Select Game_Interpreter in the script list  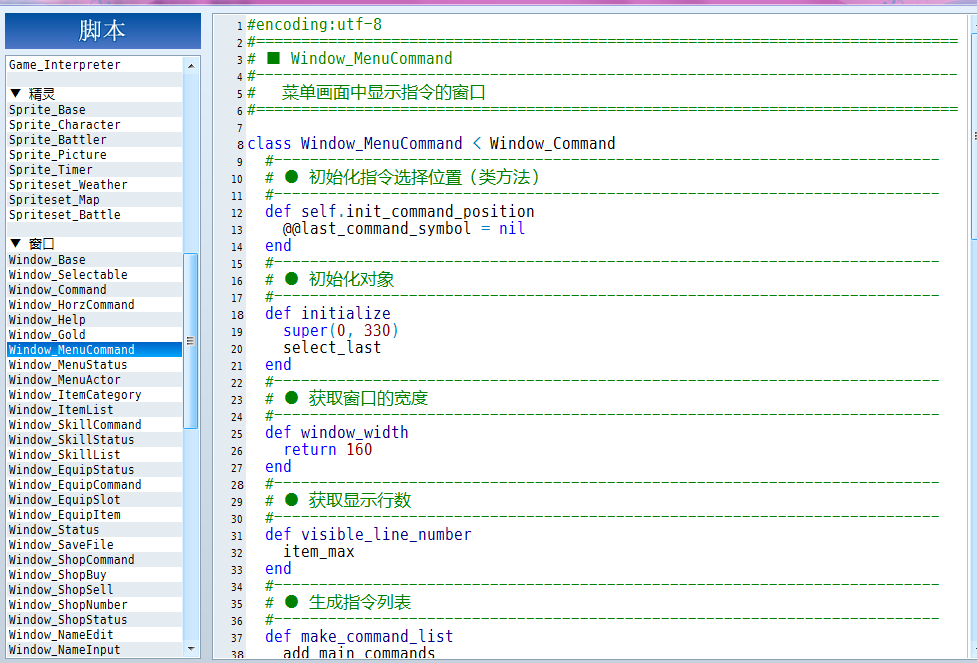(95, 65)
